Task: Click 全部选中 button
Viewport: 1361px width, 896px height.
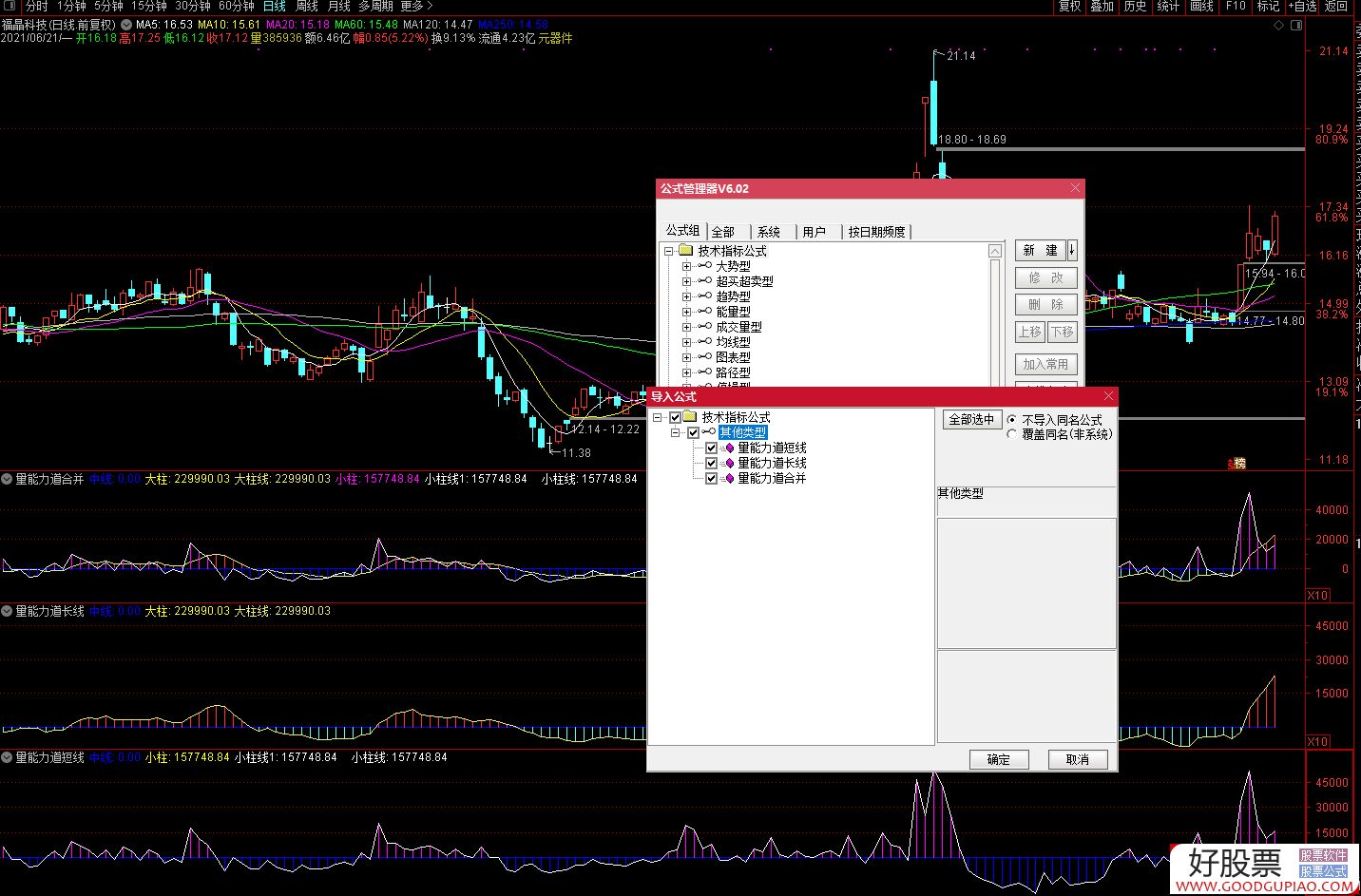Action: 971,419
